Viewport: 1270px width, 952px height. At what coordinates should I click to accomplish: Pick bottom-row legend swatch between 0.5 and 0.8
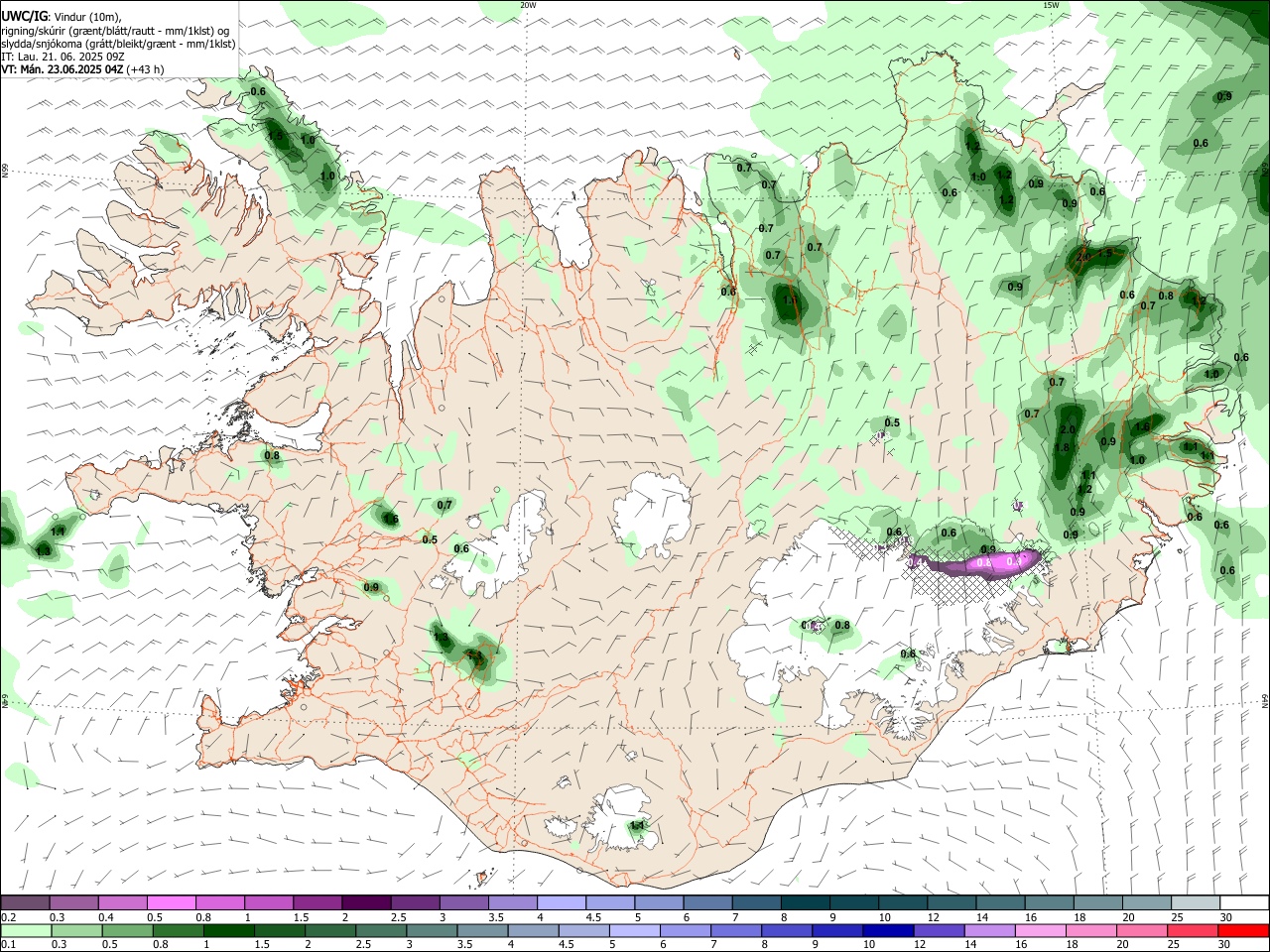coord(127,931)
